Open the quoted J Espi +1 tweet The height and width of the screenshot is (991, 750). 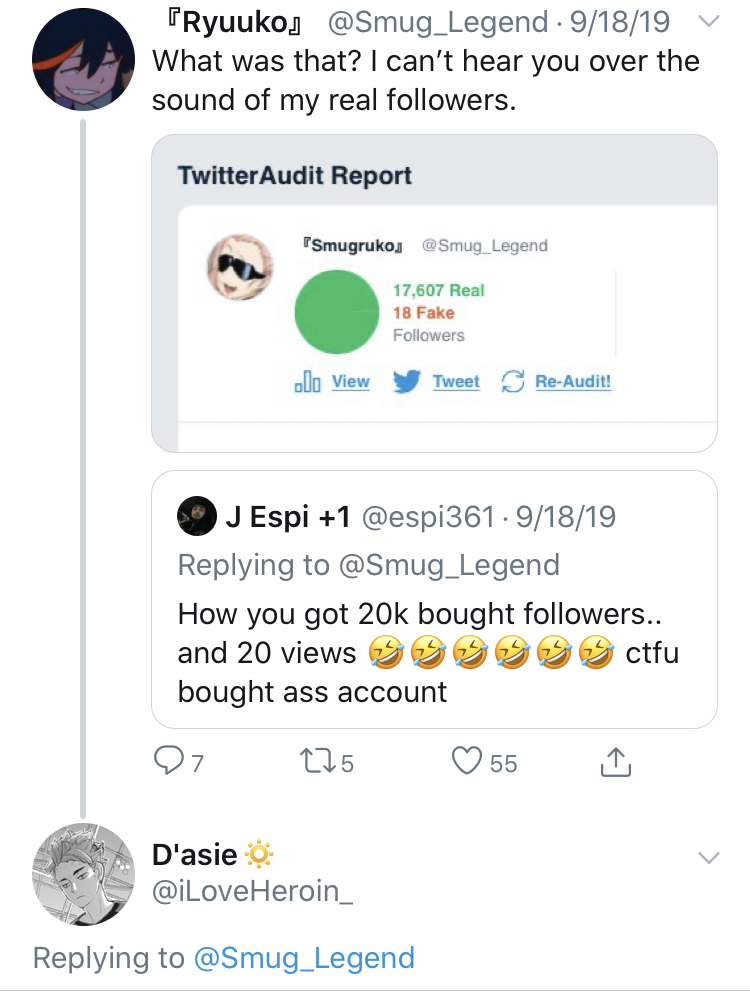(x=434, y=599)
